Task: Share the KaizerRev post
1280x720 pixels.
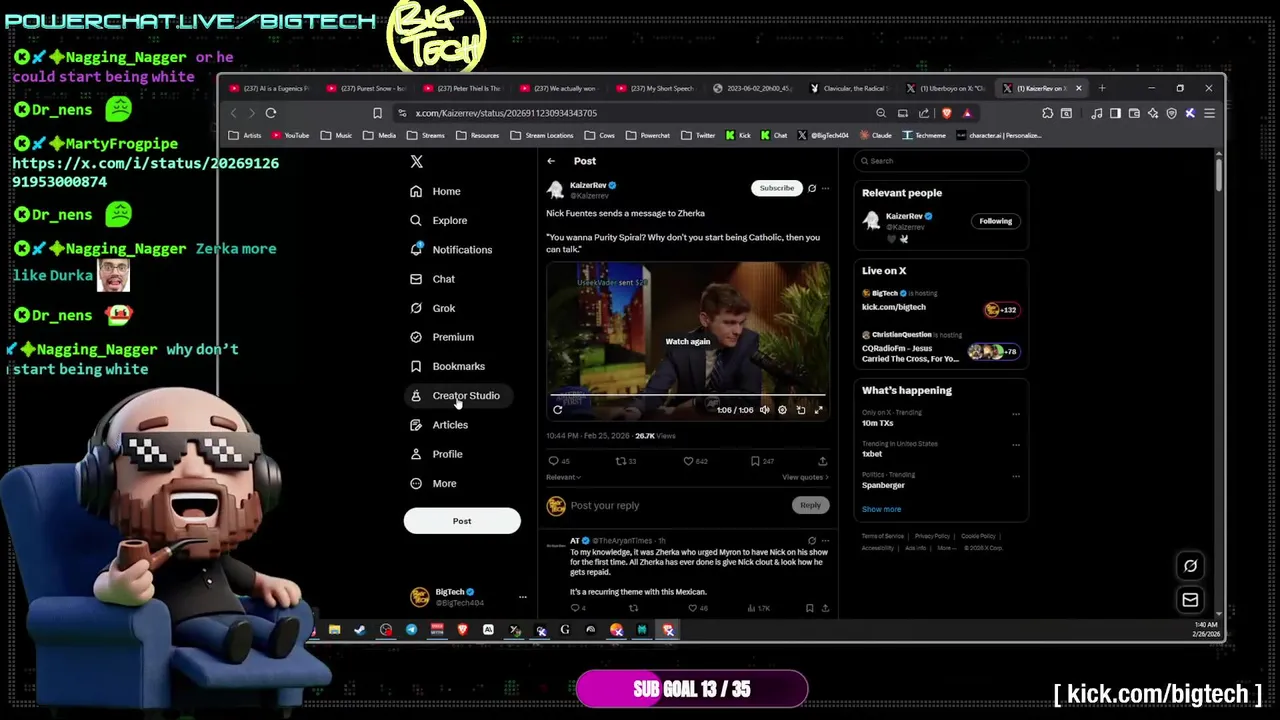Action: pos(822,461)
